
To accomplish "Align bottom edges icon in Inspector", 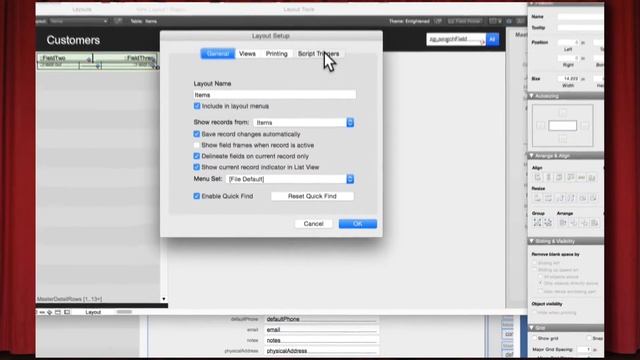I will tap(593, 177).
